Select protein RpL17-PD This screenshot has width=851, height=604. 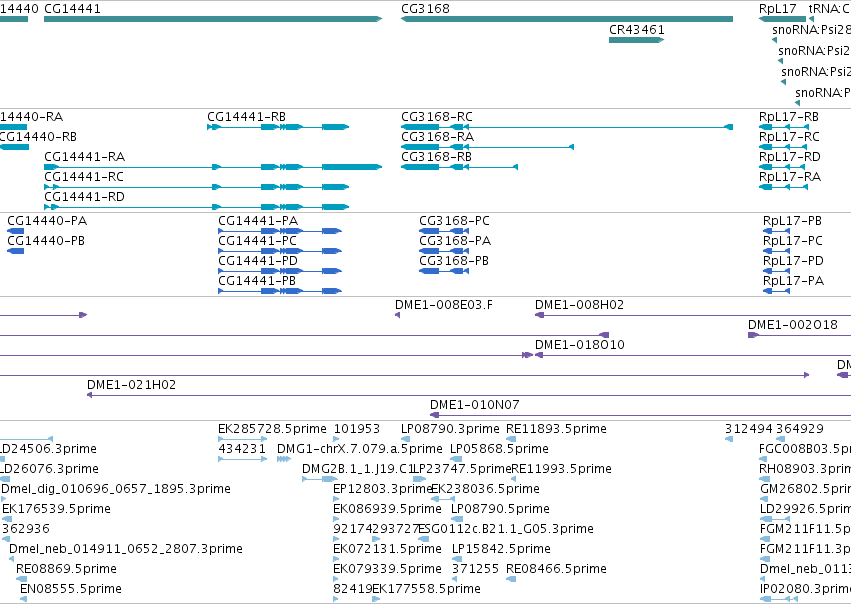pyautogui.click(x=776, y=271)
